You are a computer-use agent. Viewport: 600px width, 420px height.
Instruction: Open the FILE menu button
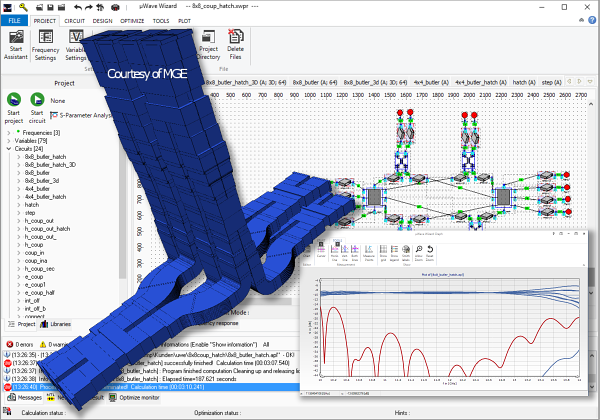14,19
